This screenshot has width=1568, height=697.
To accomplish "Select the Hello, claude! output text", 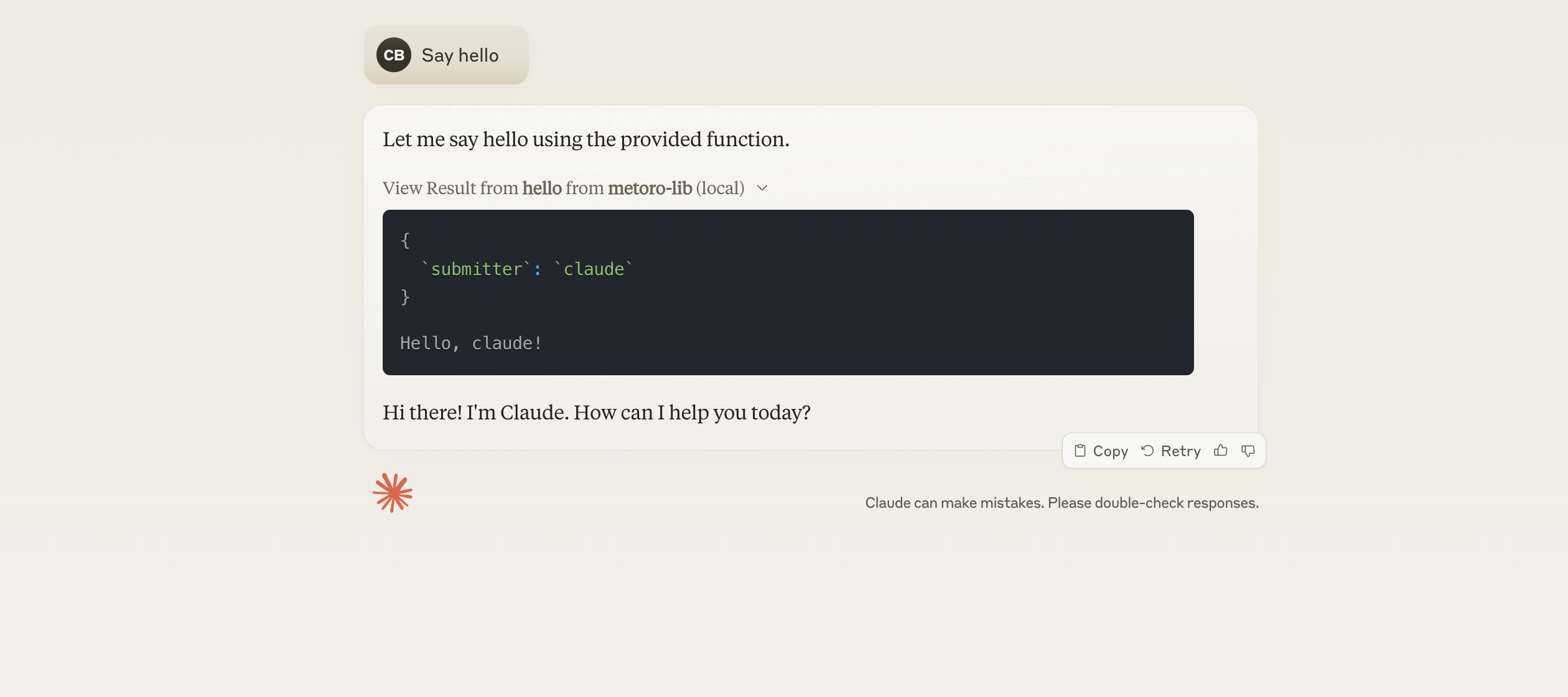I will 470,342.
